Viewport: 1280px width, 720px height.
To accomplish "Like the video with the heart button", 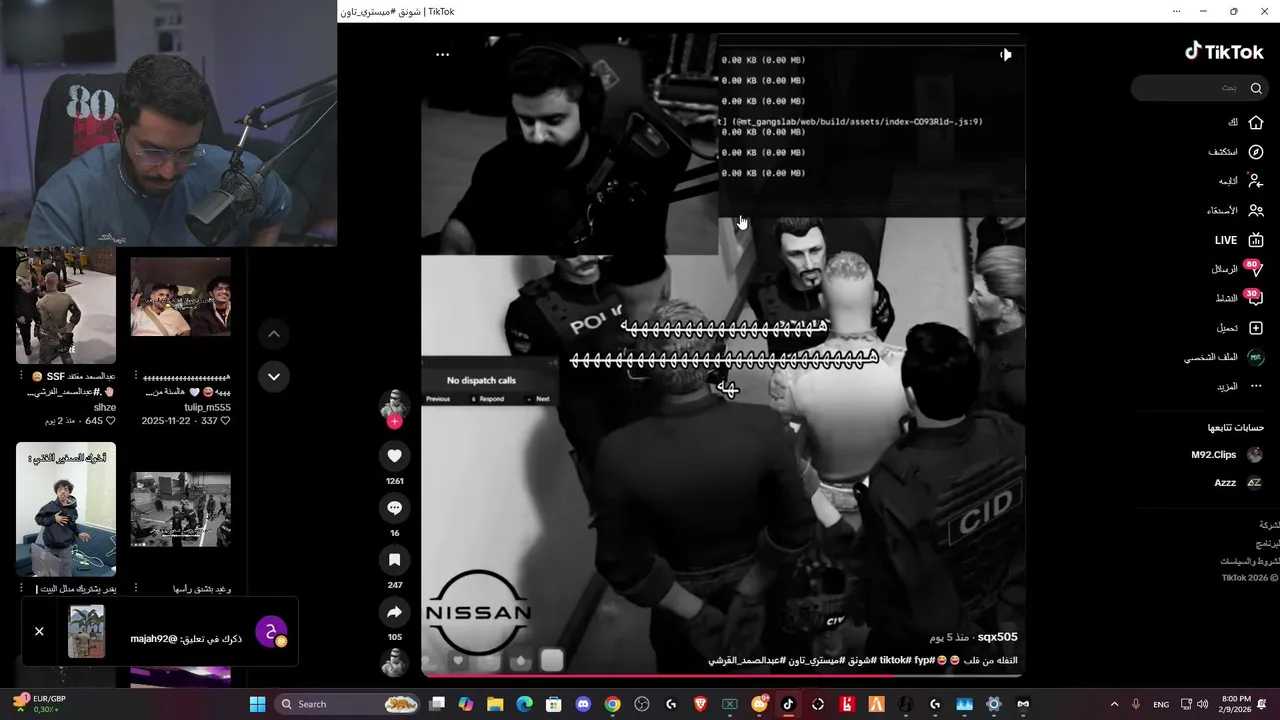I will click(394, 456).
